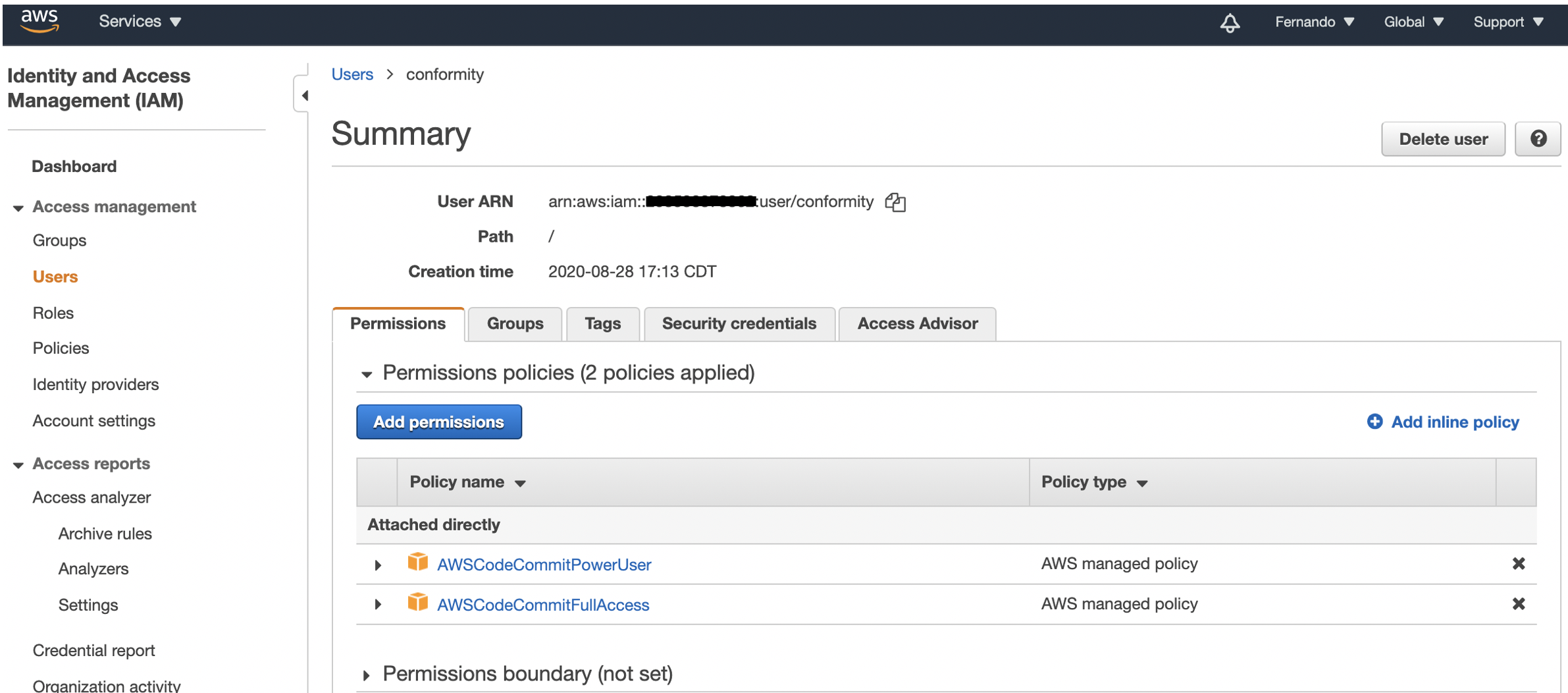
Task: Click the 'conformity' breadcrumb text
Action: pyautogui.click(x=445, y=74)
